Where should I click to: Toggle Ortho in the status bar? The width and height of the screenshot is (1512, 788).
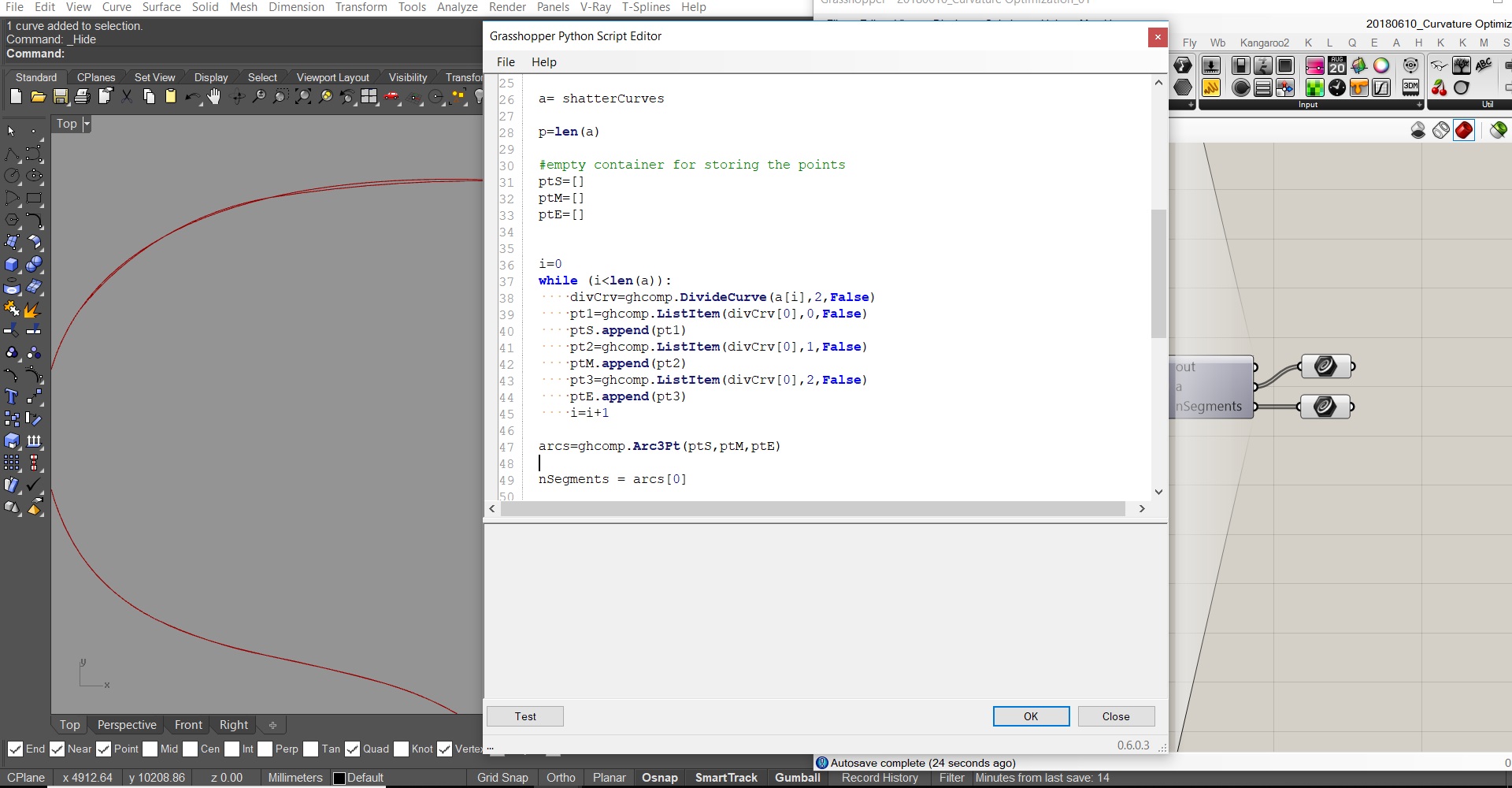point(561,778)
